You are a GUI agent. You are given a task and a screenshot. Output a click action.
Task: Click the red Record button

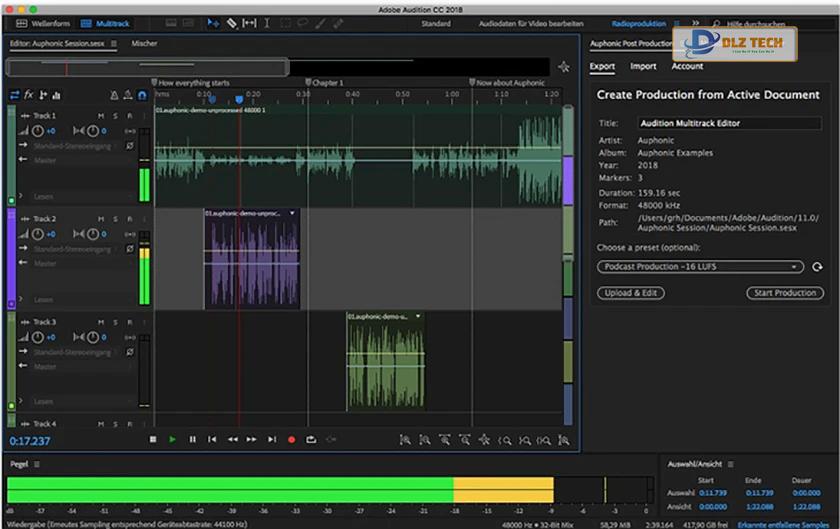coord(291,439)
